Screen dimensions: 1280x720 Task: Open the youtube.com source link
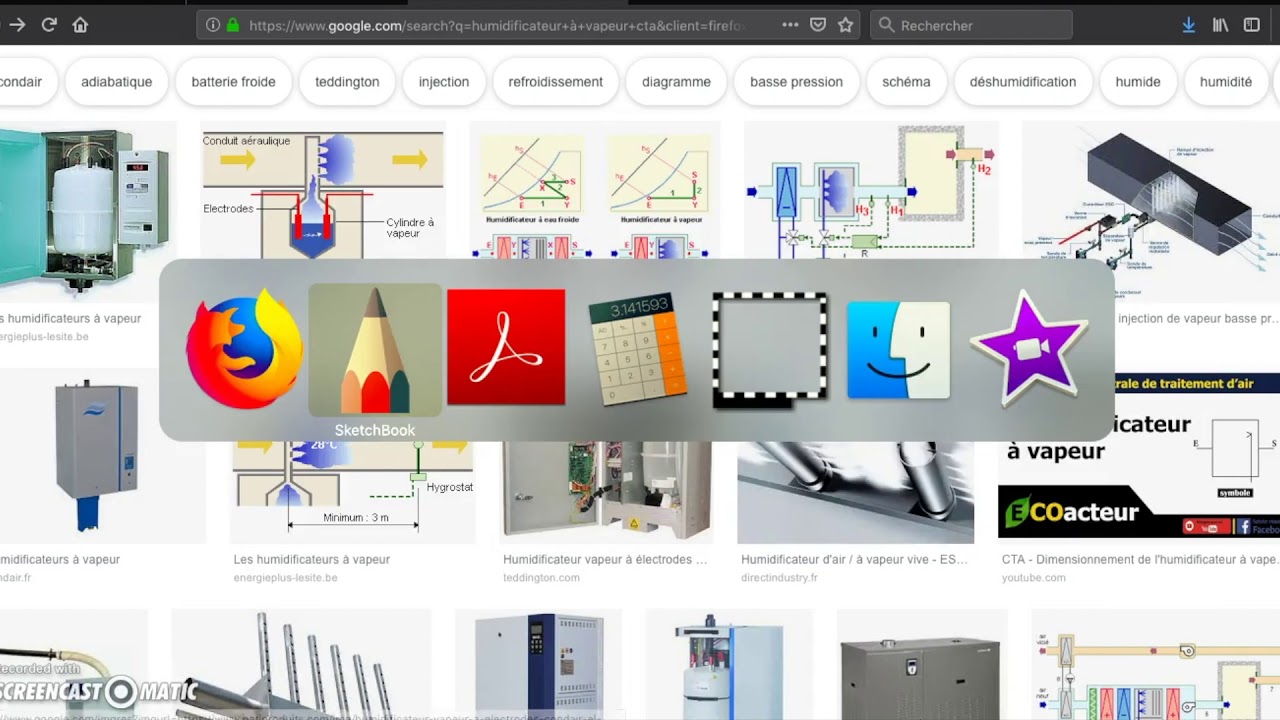pyautogui.click(x=1033, y=577)
